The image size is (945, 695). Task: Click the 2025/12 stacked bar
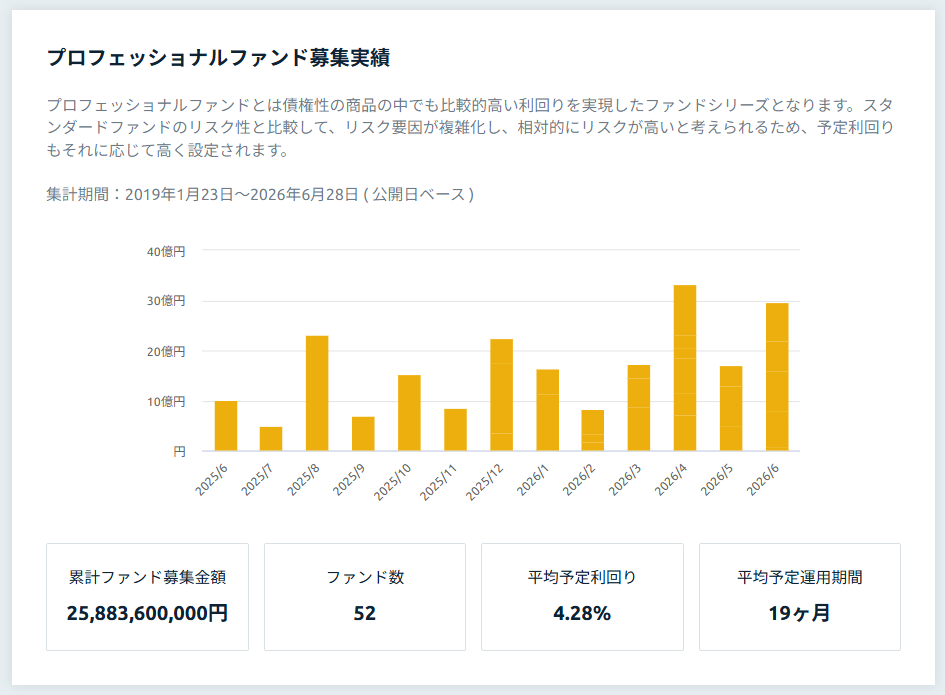[501, 395]
